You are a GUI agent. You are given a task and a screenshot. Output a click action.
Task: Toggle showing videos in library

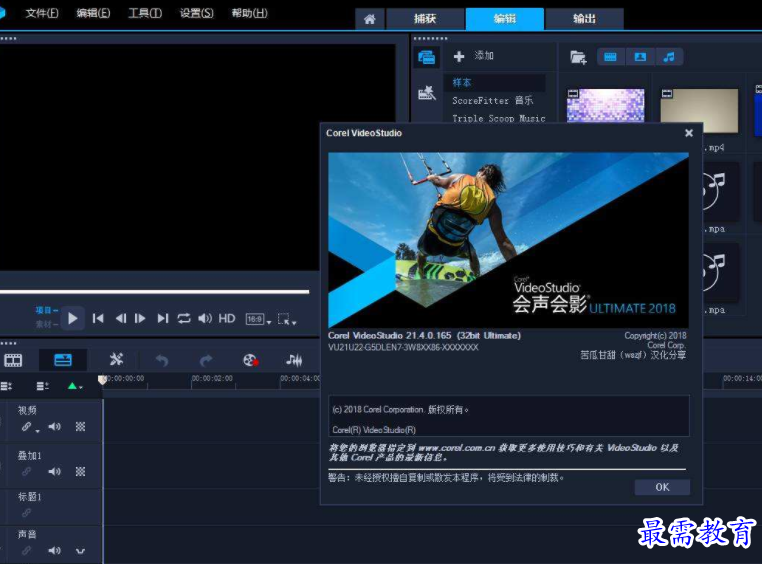click(610, 57)
